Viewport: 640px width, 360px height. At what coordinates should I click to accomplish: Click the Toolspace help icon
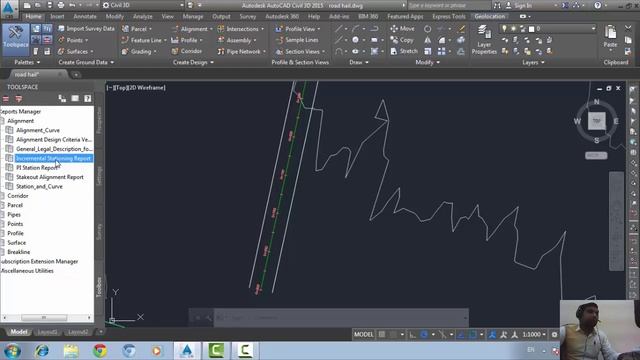[88, 98]
